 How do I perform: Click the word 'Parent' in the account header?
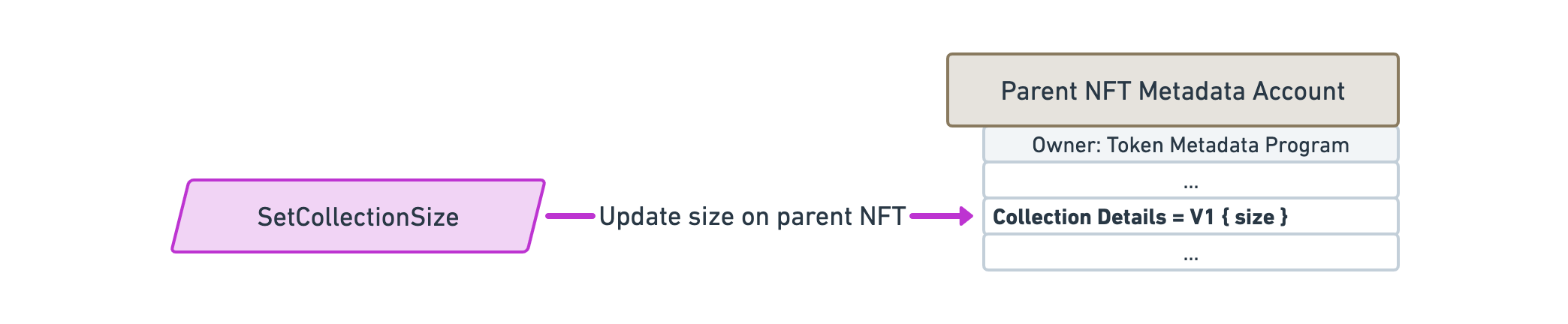click(x=1030, y=91)
